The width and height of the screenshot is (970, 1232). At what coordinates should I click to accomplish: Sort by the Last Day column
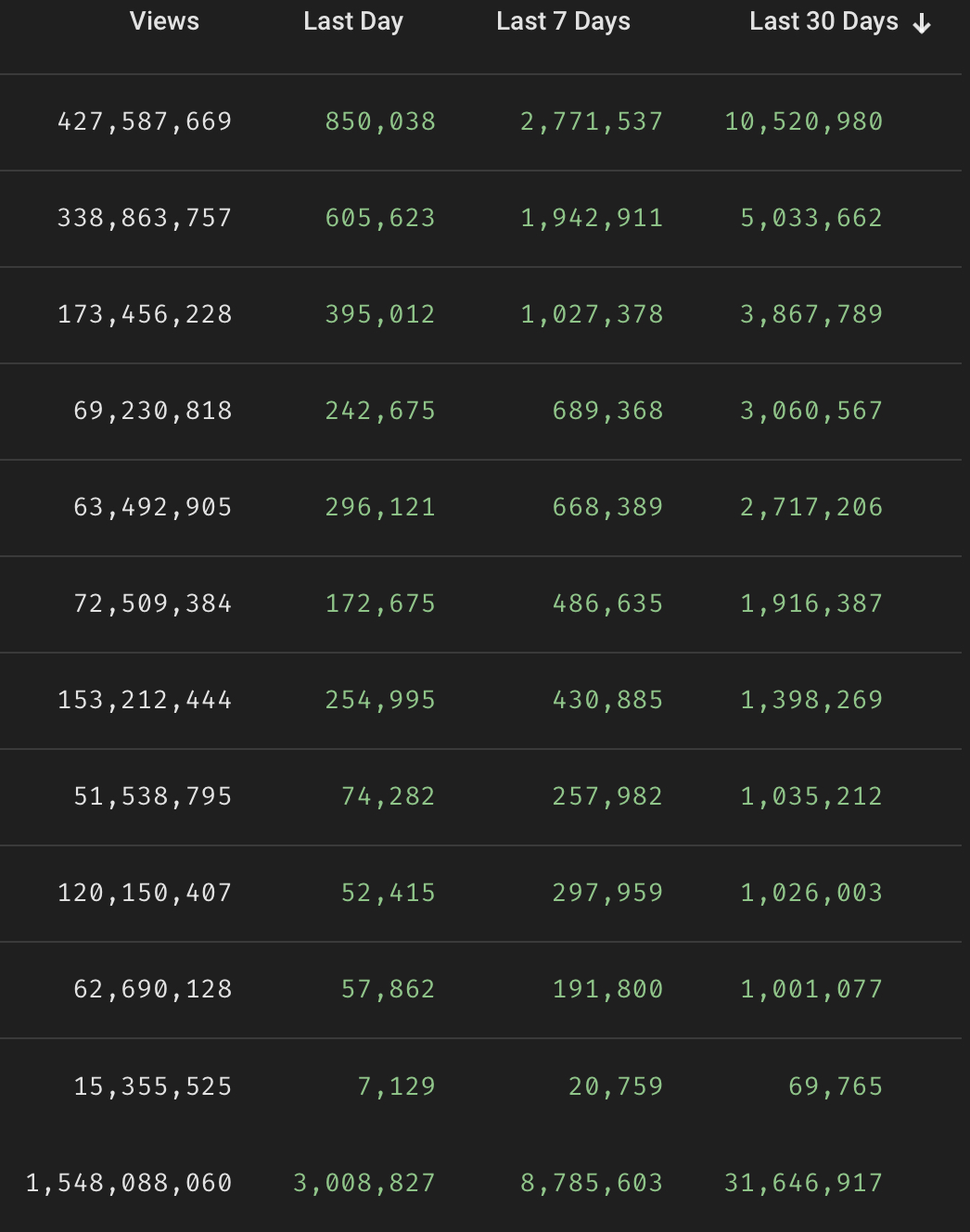click(x=352, y=21)
